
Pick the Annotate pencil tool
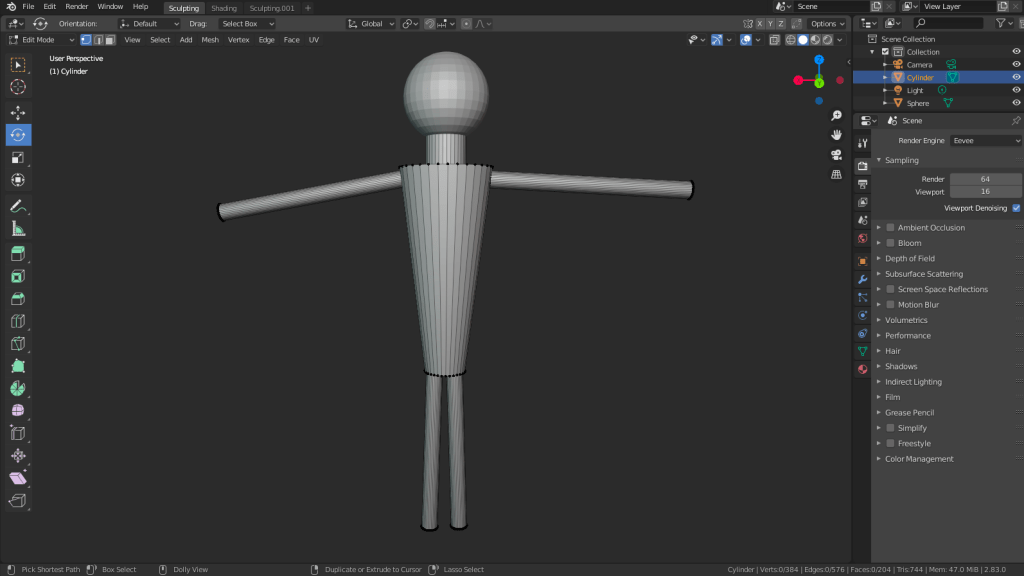pos(18,206)
